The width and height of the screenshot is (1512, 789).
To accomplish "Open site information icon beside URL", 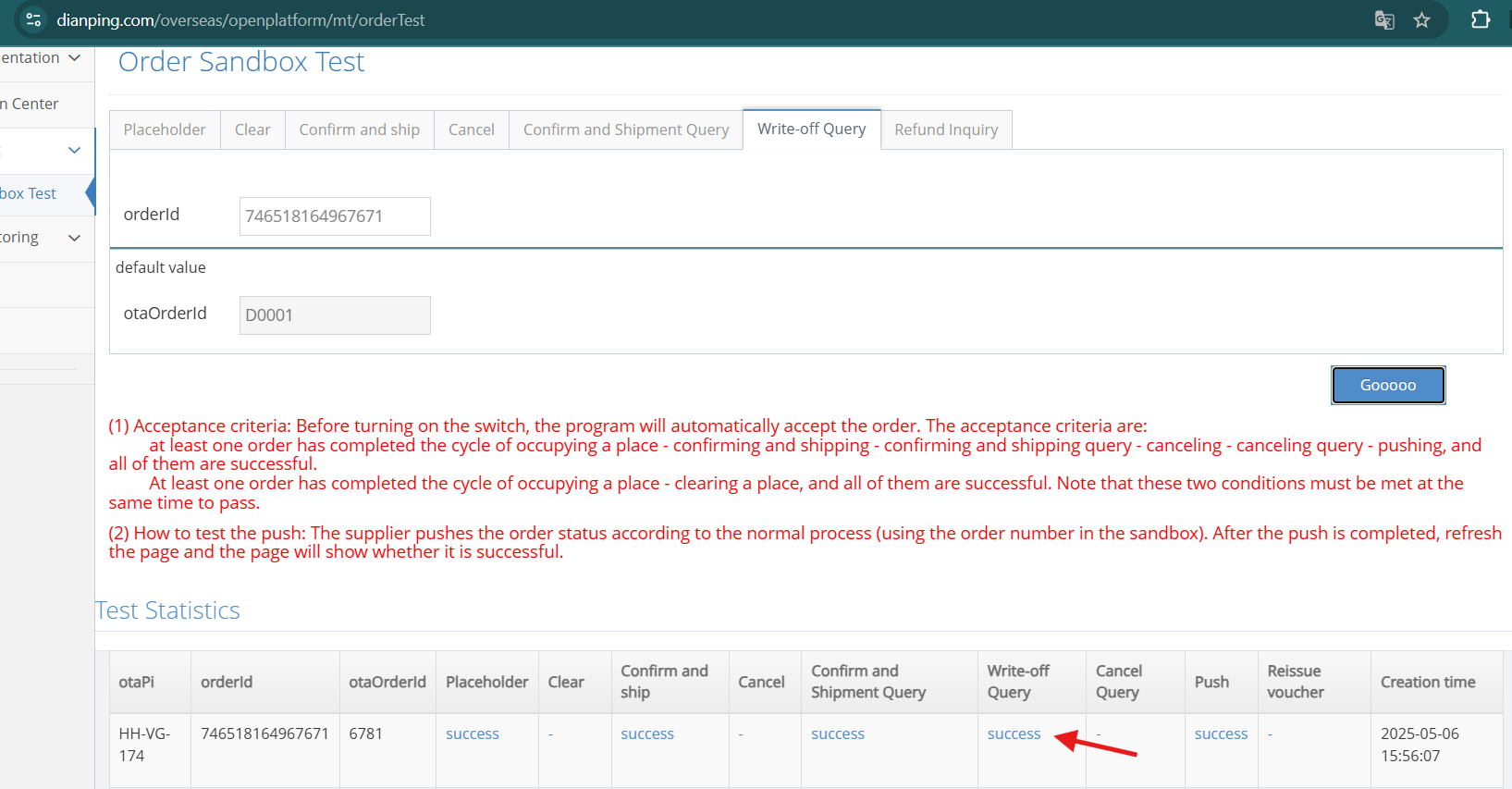I will pyautogui.click(x=33, y=20).
